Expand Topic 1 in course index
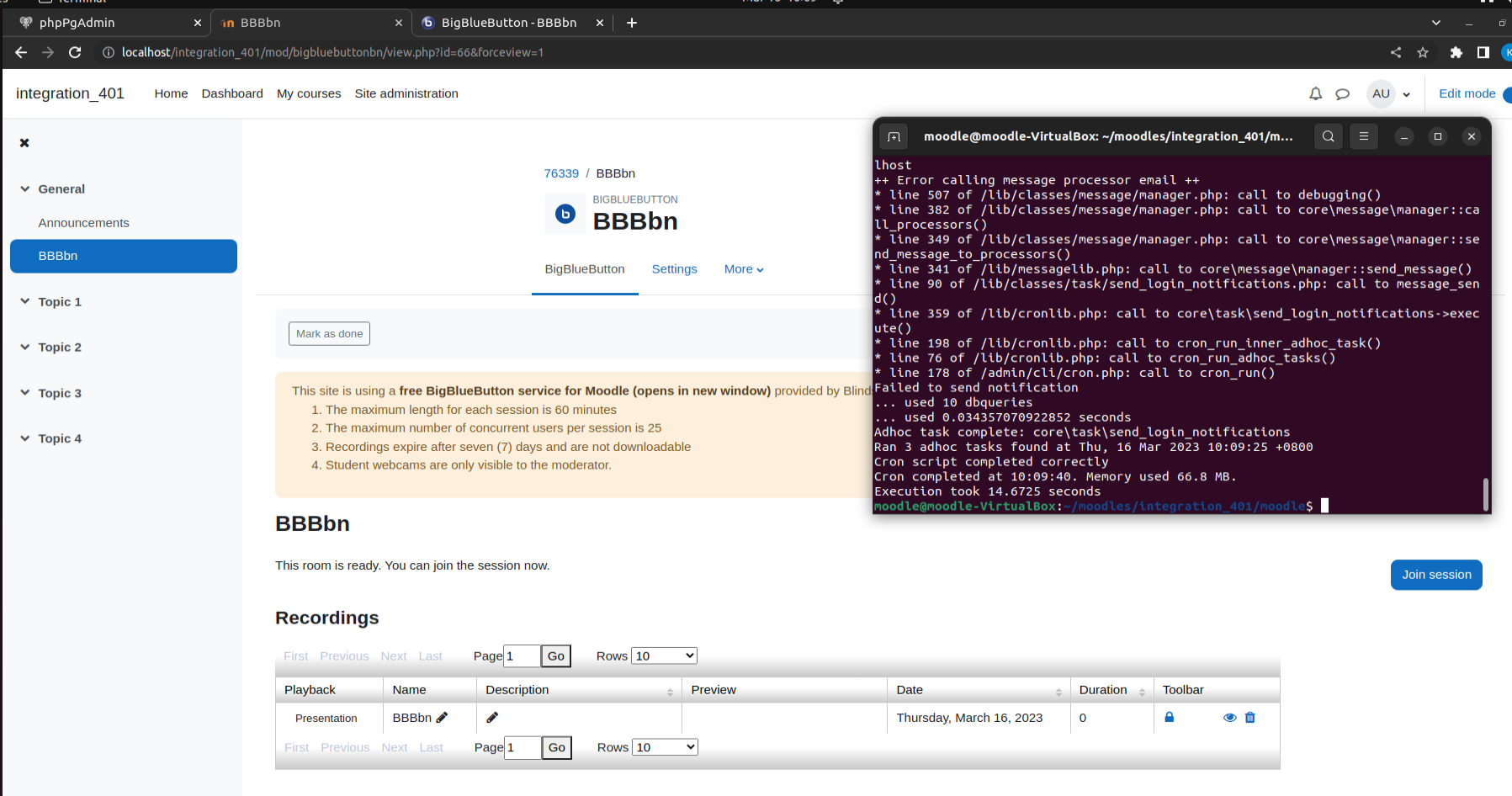Image resolution: width=1512 pixels, height=796 pixels. (25, 301)
